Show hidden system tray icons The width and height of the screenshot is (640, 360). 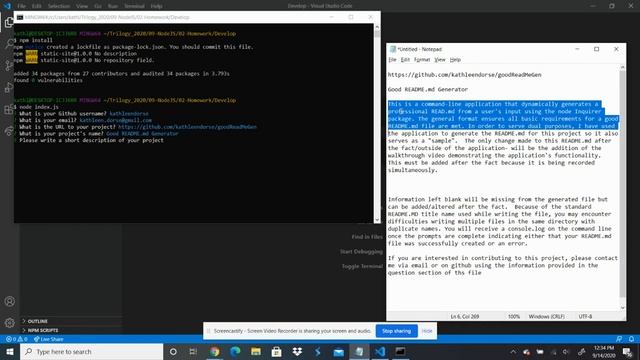[x=513, y=351]
